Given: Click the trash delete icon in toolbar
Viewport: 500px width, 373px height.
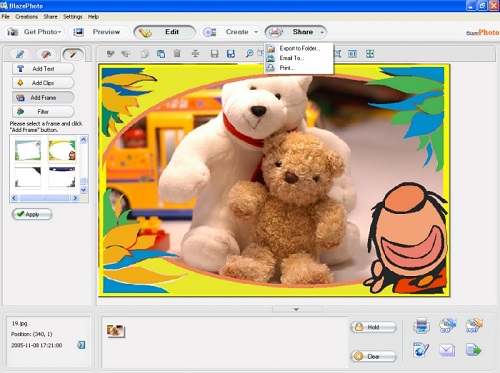Looking at the screenshot, I should point(177,53).
